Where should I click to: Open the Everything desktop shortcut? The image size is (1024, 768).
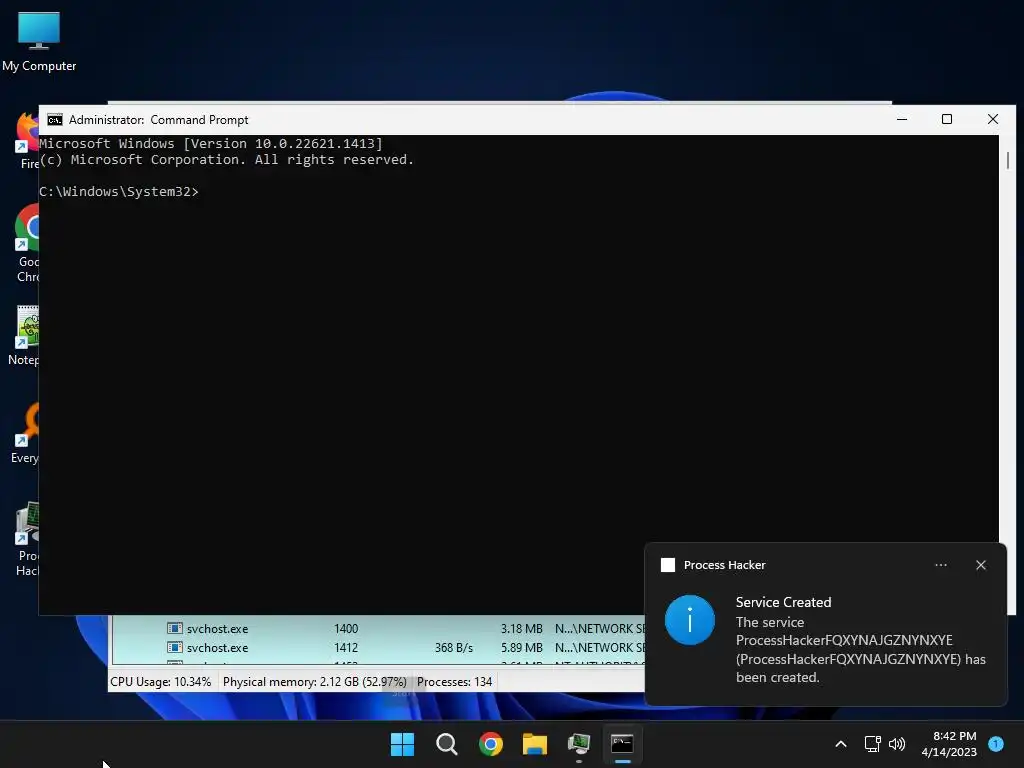tap(26, 433)
